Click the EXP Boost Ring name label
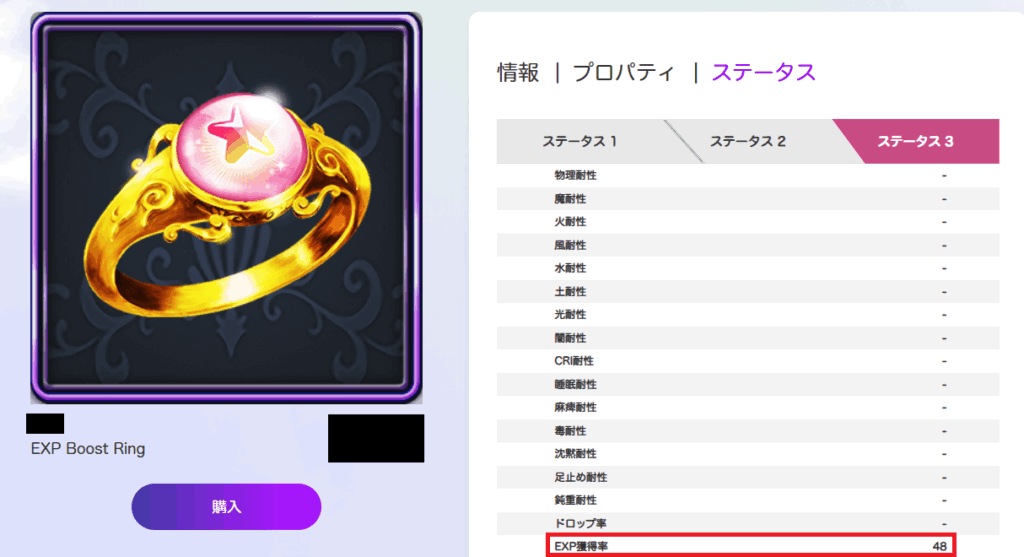The height and width of the screenshot is (557, 1024). coord(88,449)
